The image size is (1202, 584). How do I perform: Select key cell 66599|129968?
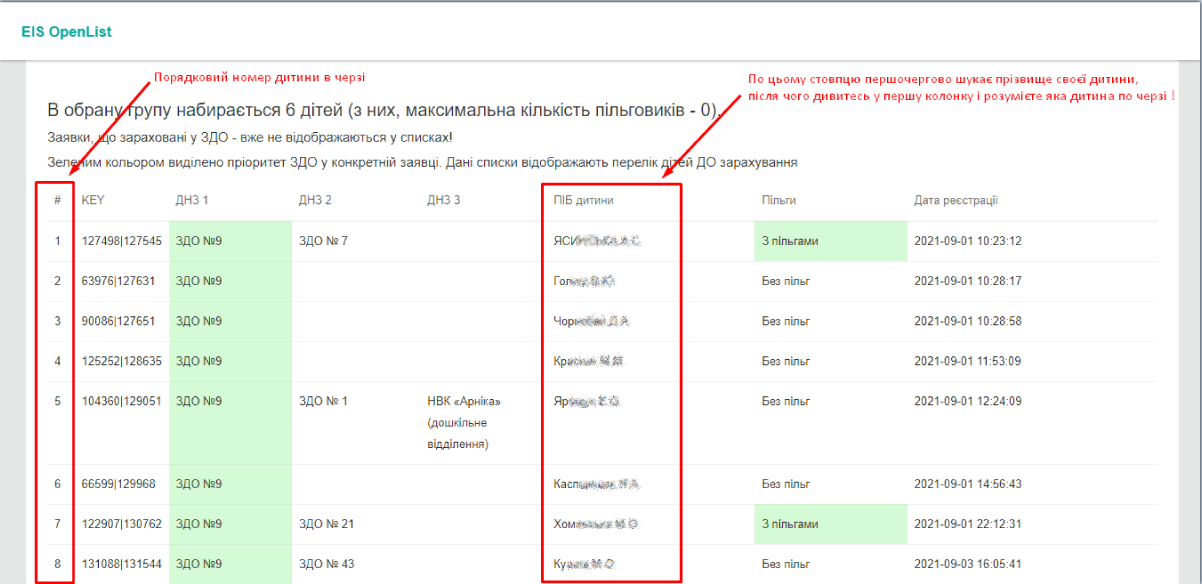click(x=118, y=484)
